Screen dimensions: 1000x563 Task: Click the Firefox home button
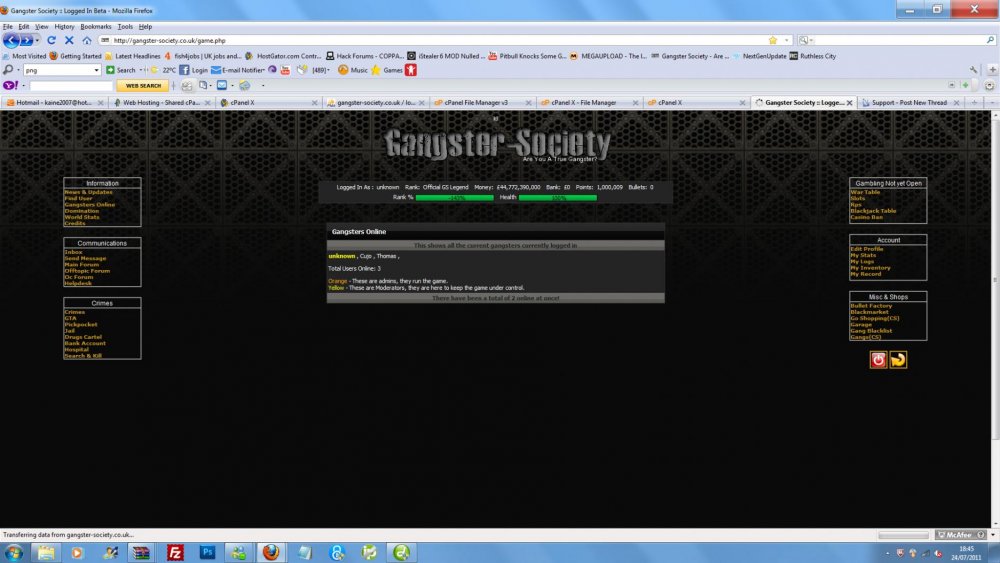click(x=87, y=40)
